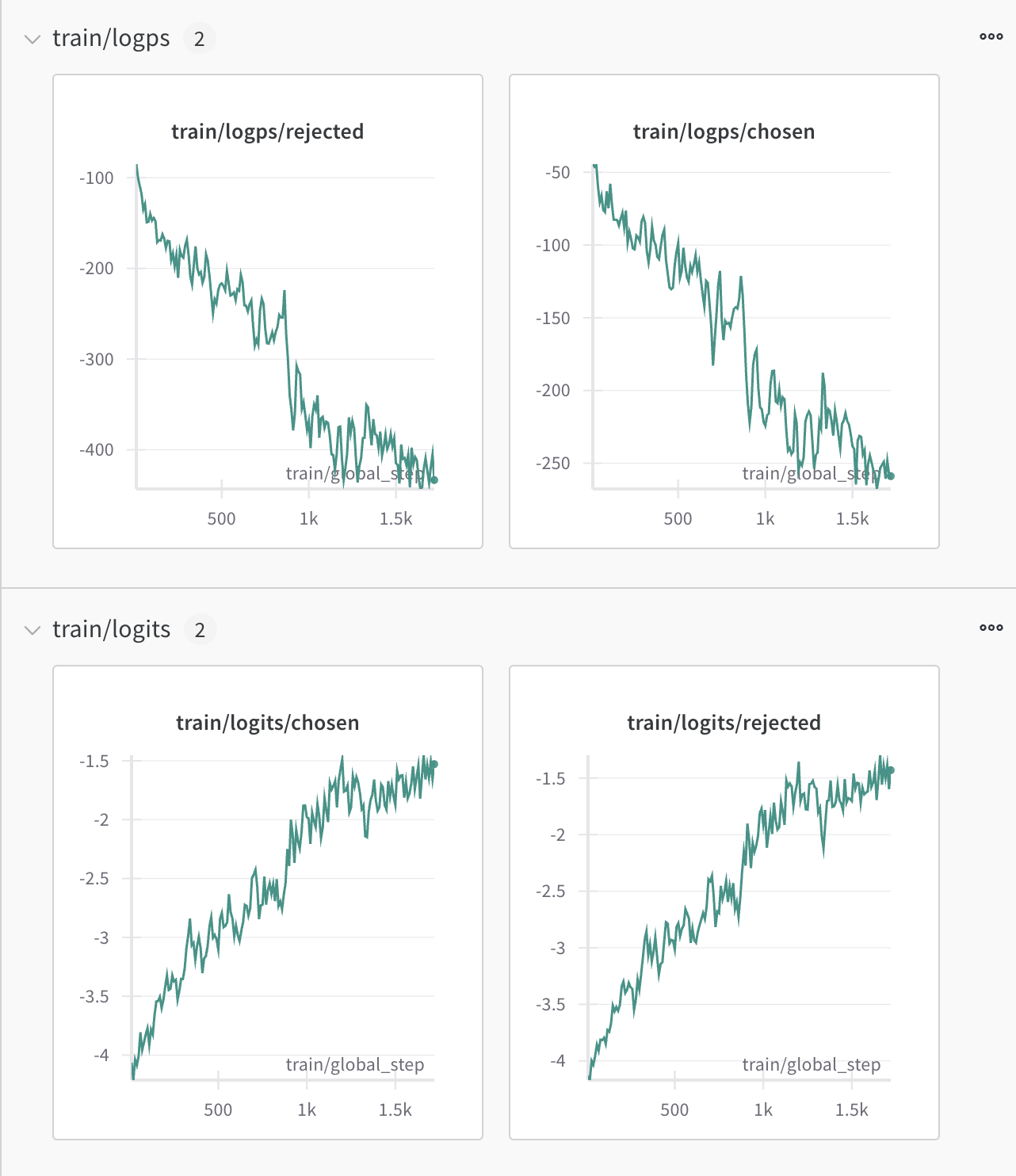Click the 500 x-axis tick on train/logits/chosen

[x=218, y=1110]
